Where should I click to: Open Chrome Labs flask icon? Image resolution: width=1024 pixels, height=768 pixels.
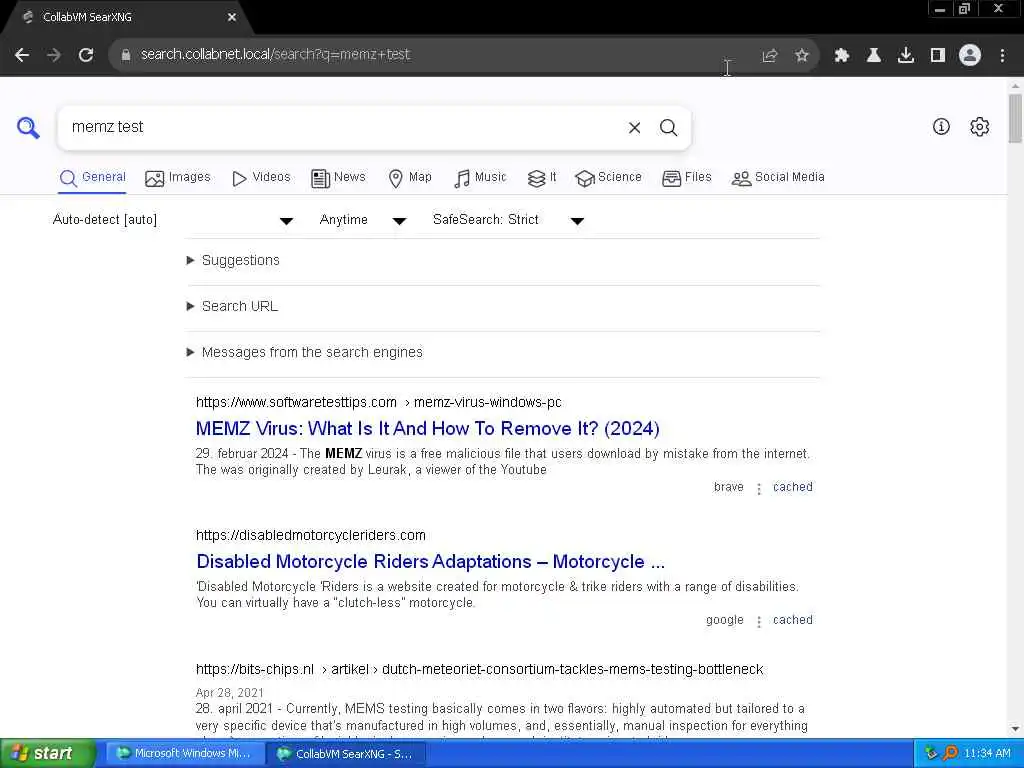click(x=873, y=56)
